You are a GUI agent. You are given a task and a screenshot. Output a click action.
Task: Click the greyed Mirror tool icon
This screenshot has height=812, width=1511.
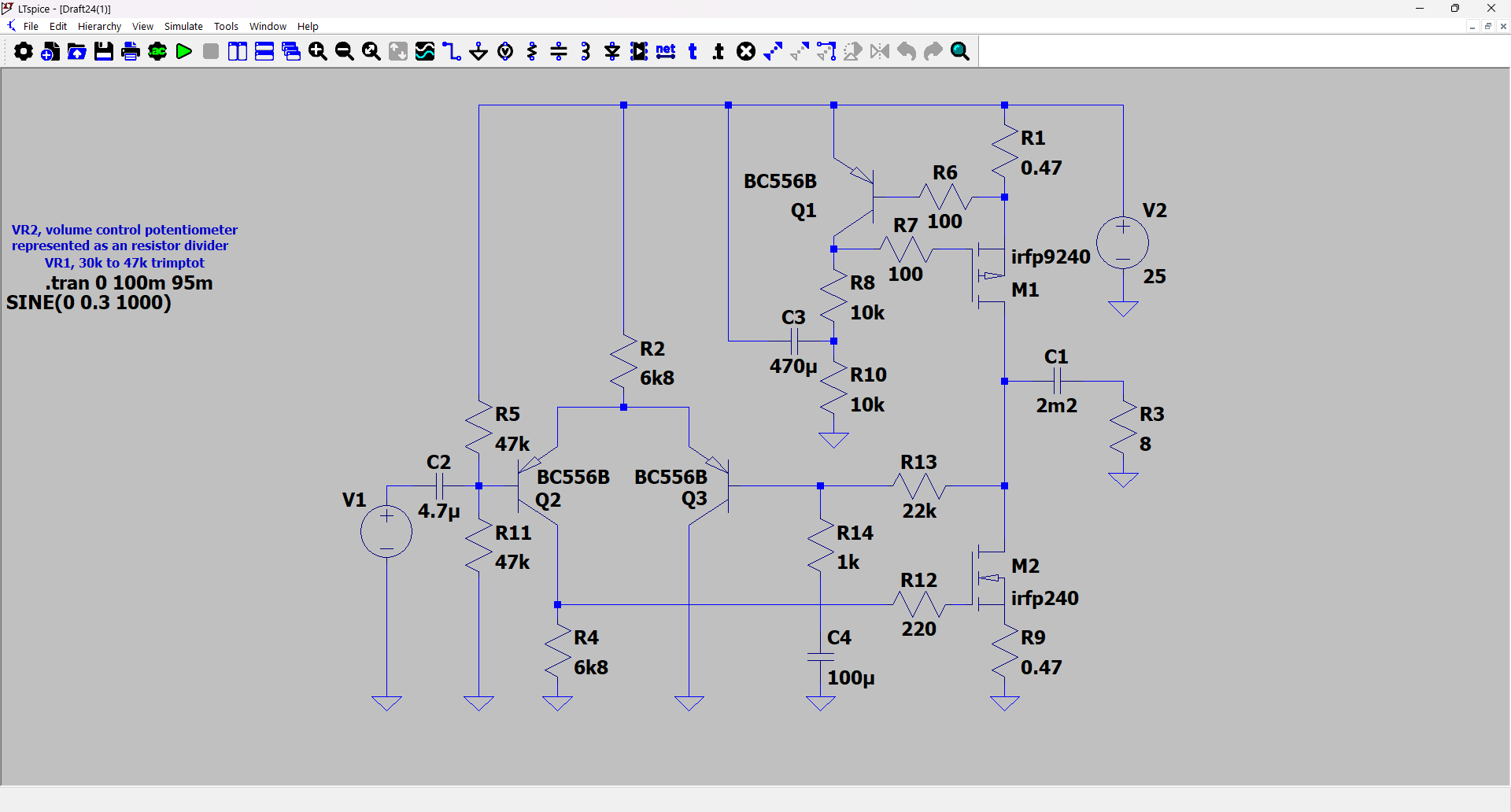tap(880, 52)
